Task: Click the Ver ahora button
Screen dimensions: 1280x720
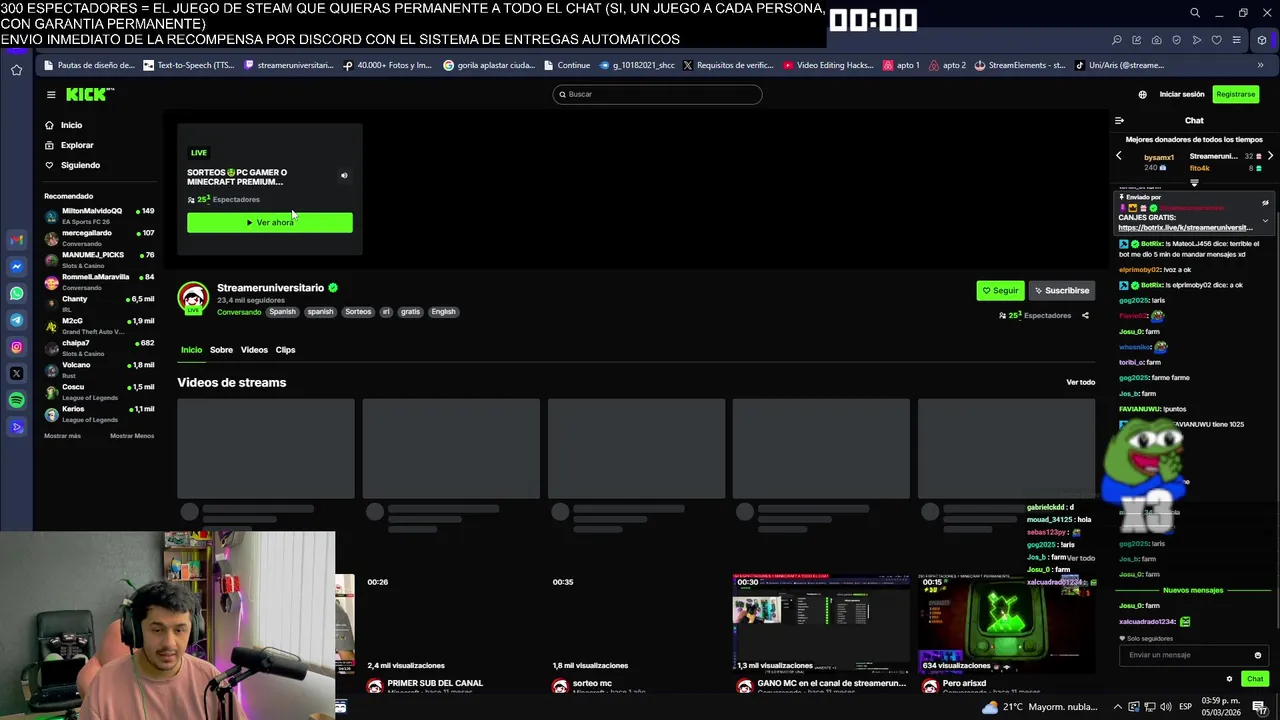Action: pos(270,222)
